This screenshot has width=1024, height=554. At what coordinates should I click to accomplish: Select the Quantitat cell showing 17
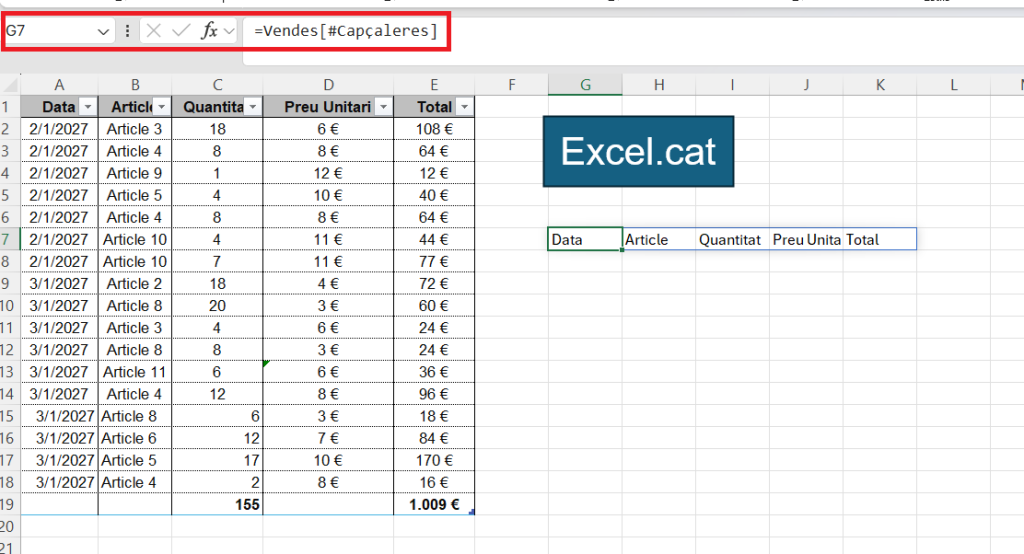pyautogui.click(x=217, y=460)
